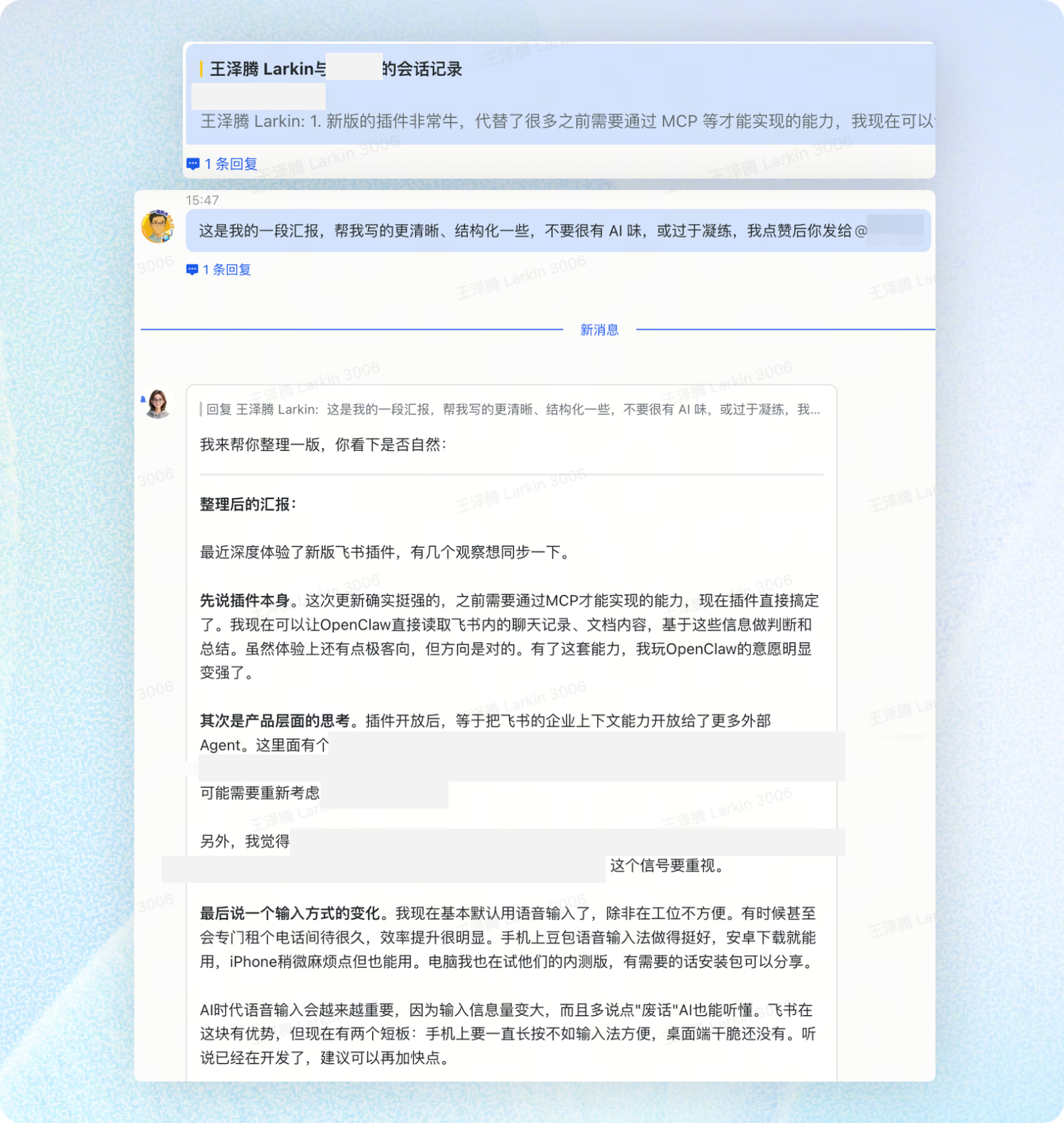This screenshot has width=1064, height=1123.
Task: Select the text '另外，我觉得'
Action: coord(245,842)
